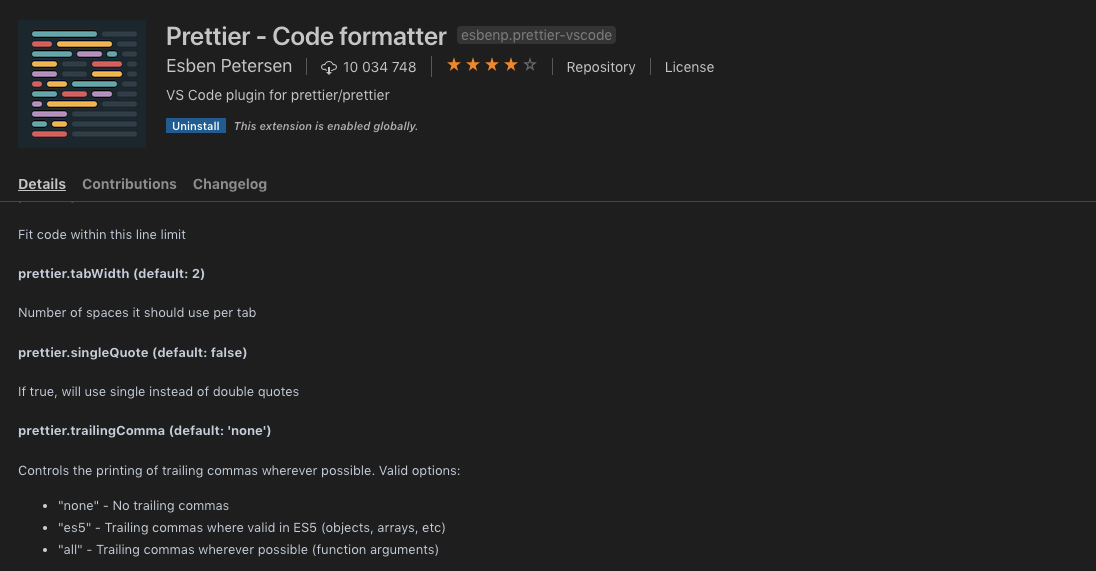Screen dimensions: 1096x571
Task: Click the cloud download count icon
Action: pyautogui.click(x=329, y=67)
